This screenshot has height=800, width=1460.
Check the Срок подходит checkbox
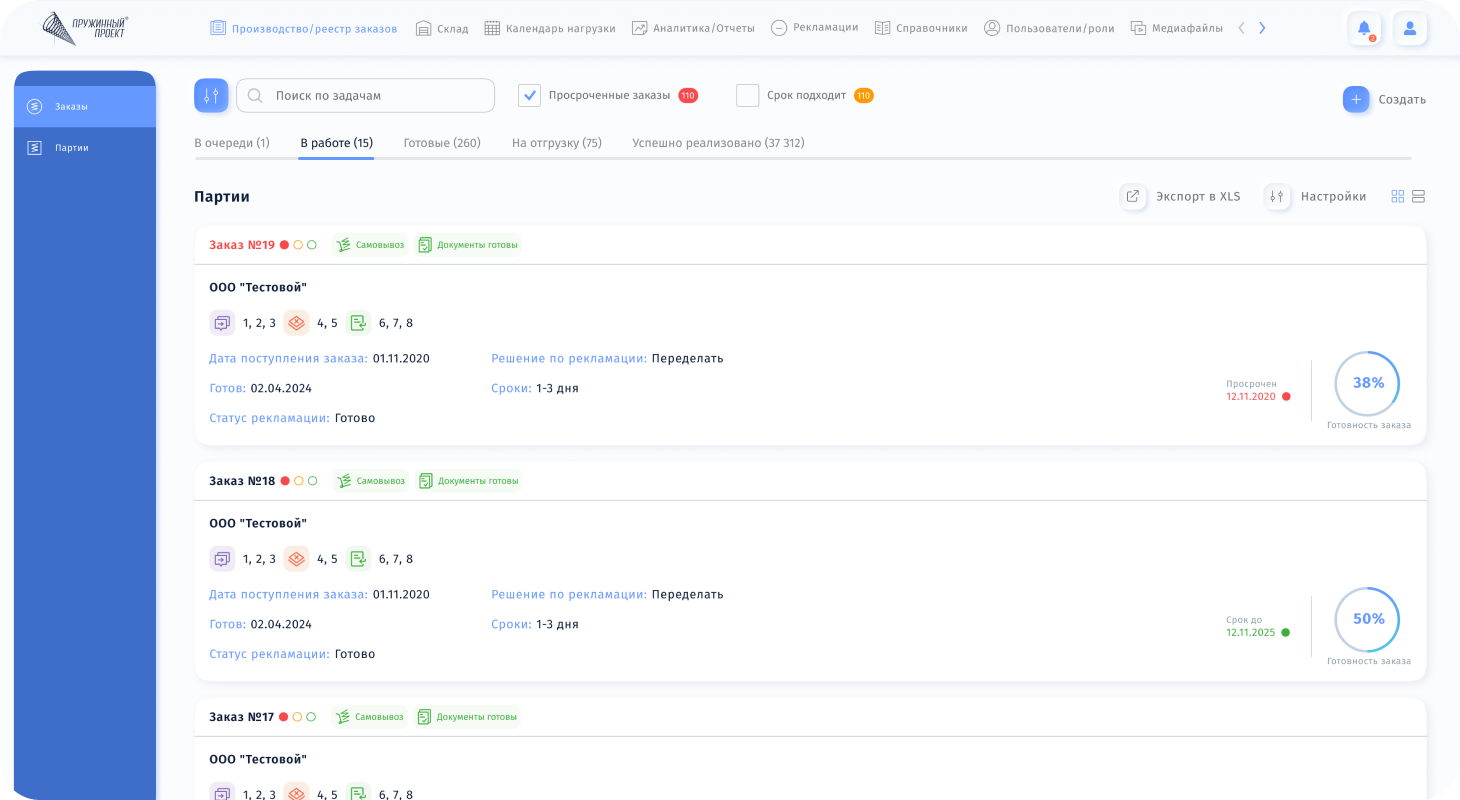click(x=748, y=95)
